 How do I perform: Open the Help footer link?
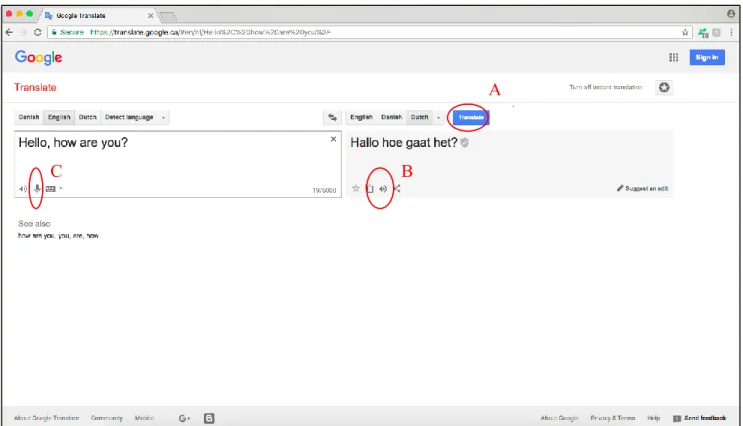coord(653,418)
